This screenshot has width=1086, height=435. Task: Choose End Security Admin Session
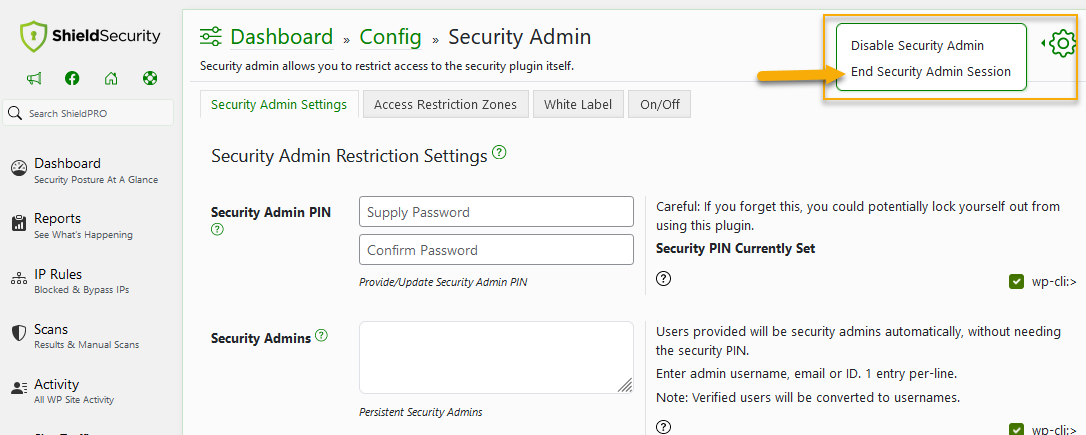tap(930, 72)
